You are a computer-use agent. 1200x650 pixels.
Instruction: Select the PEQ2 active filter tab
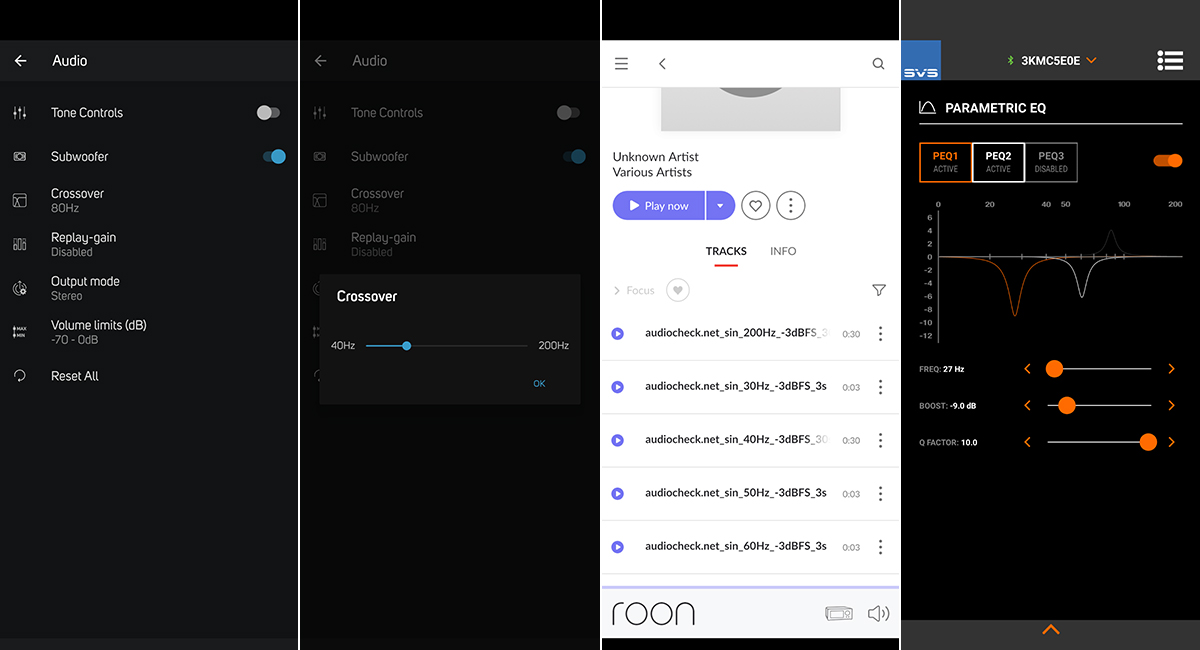pyautogui.click(x=998, y=162)
